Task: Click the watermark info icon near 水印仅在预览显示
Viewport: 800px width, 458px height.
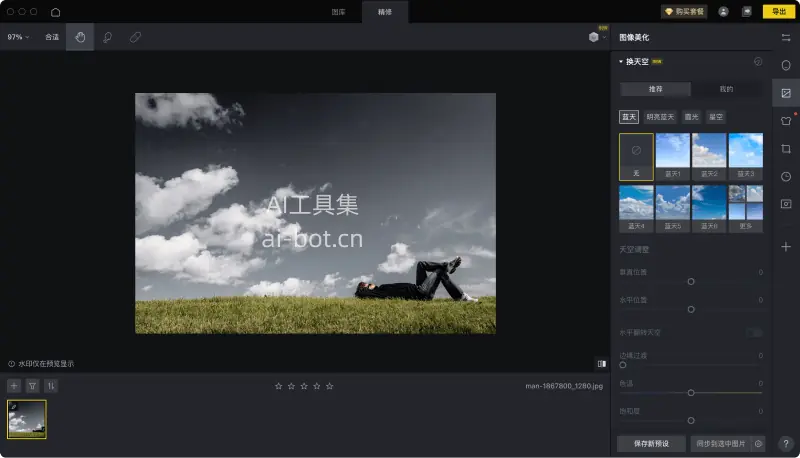Action: point(11,364)
